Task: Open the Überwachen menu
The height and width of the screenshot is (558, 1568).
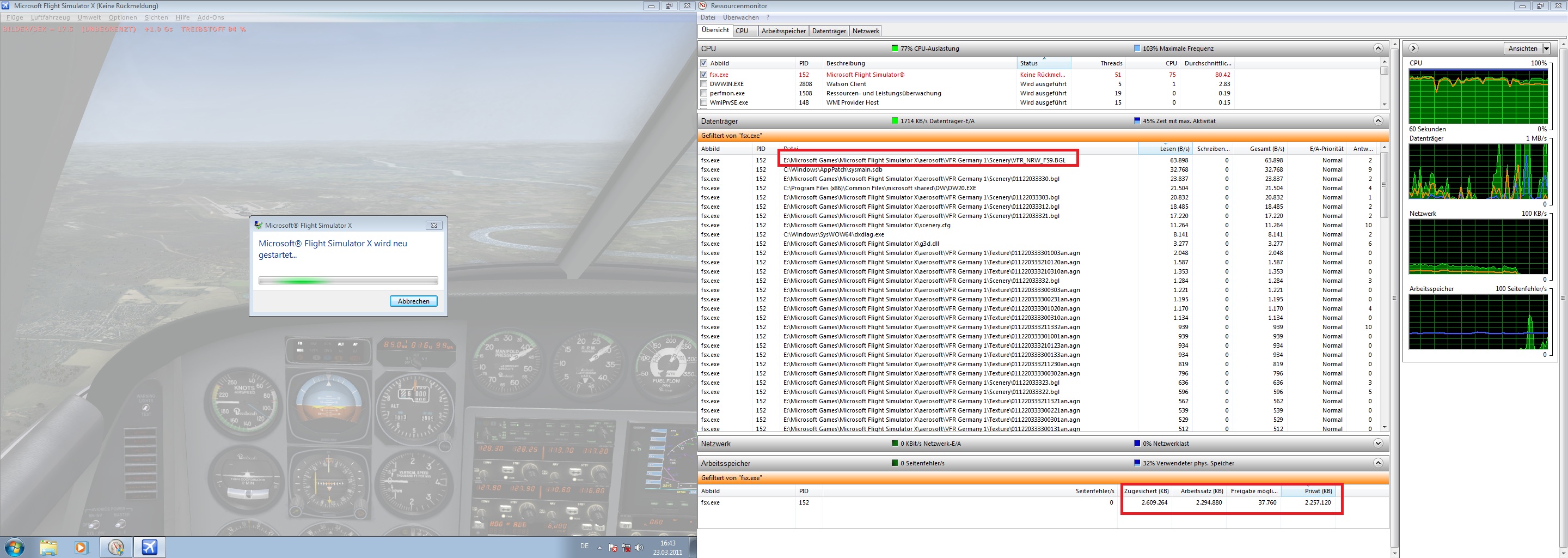Action: point(741,17)
